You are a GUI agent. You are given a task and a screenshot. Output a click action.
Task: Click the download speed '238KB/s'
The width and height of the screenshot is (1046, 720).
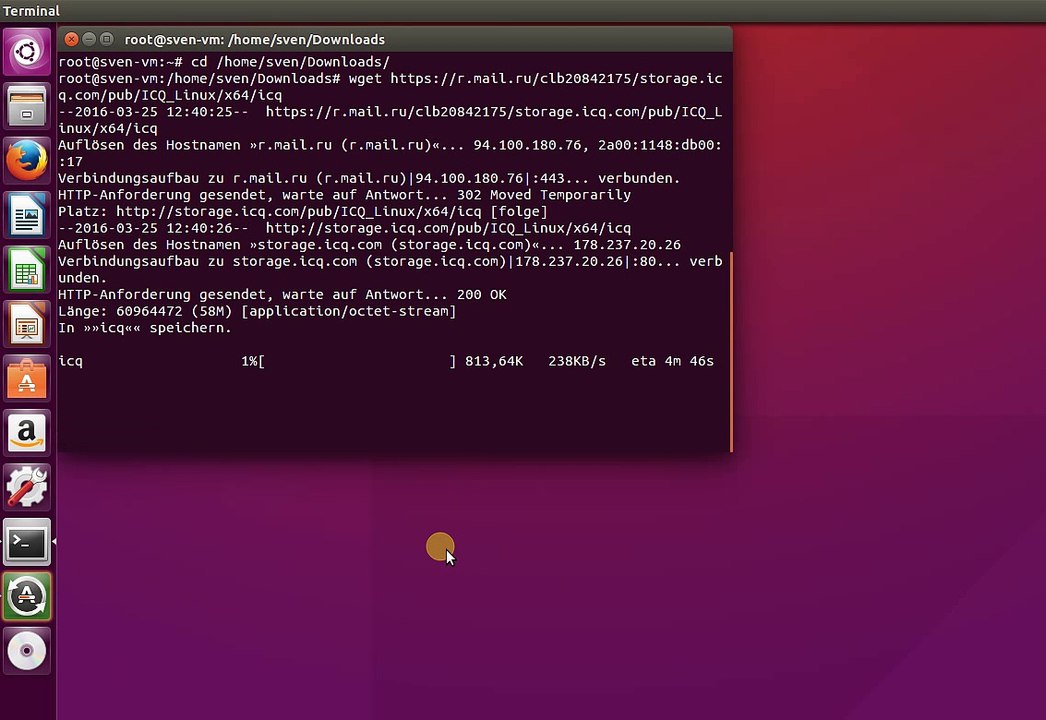577,361
